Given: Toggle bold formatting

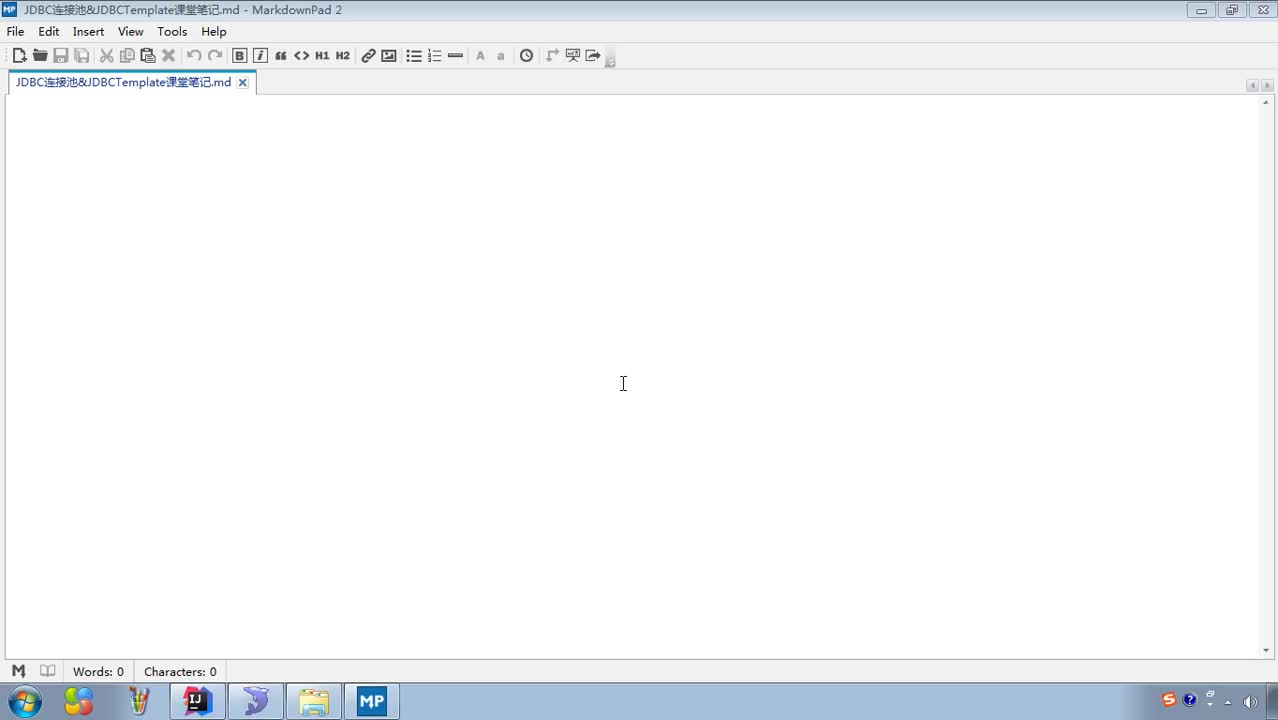Looking at the screenshot, I should [240, 56].
